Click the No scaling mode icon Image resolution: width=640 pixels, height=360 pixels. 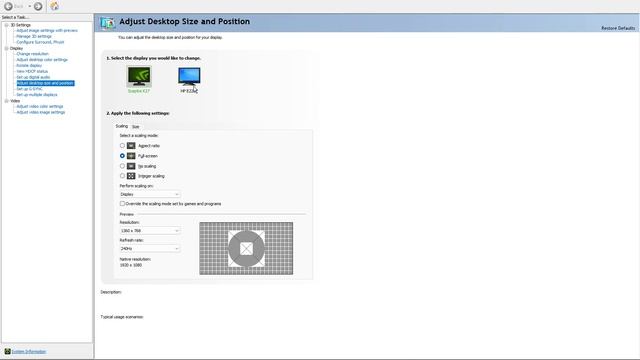click(x=131, y=166)
